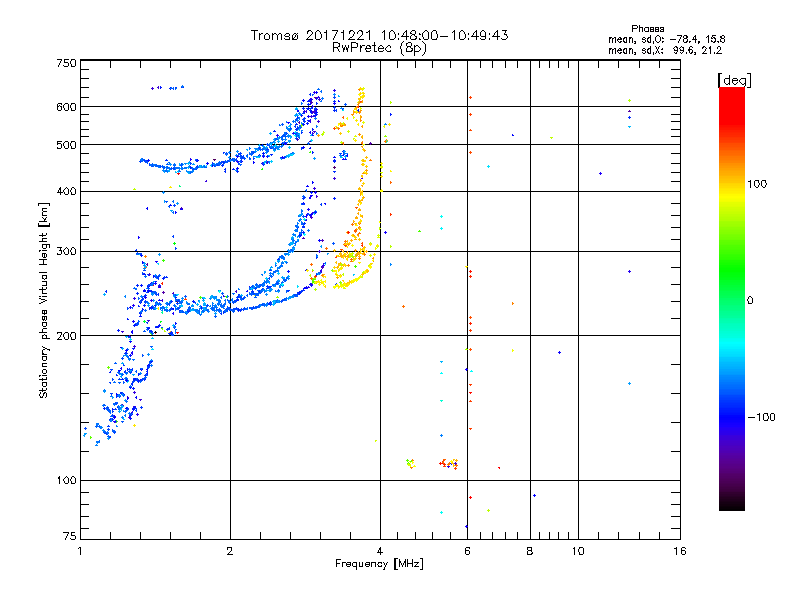Click the y-axis tick label "500"
The height and width of the screenshot is (600, 800).
tap(66, 145)
